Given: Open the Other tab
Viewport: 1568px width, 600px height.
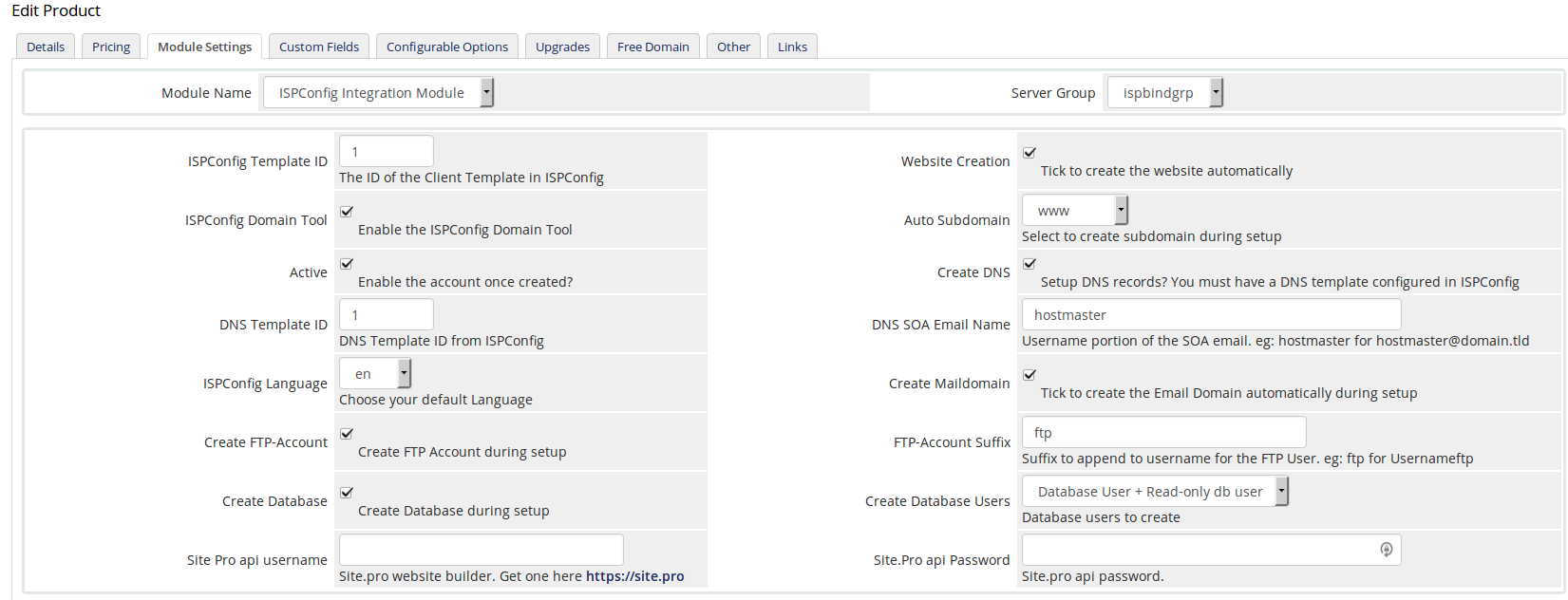Looking at the screenshot, I should click(733, 47).
